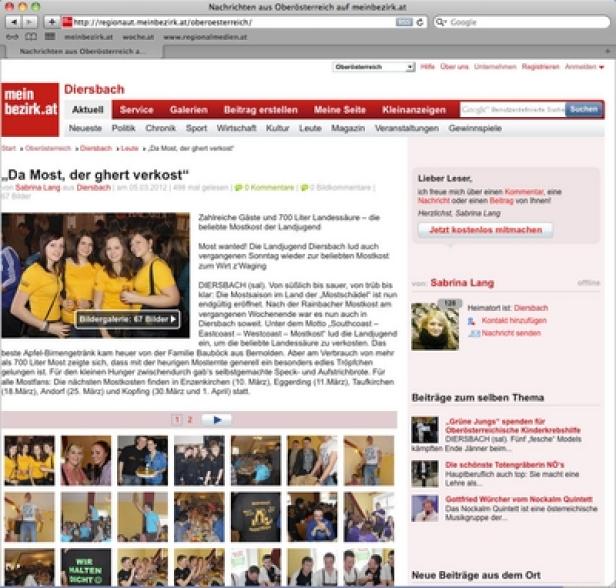
Task: Click the www.regionalmedien.at bookmark
Action: (205, 37)
